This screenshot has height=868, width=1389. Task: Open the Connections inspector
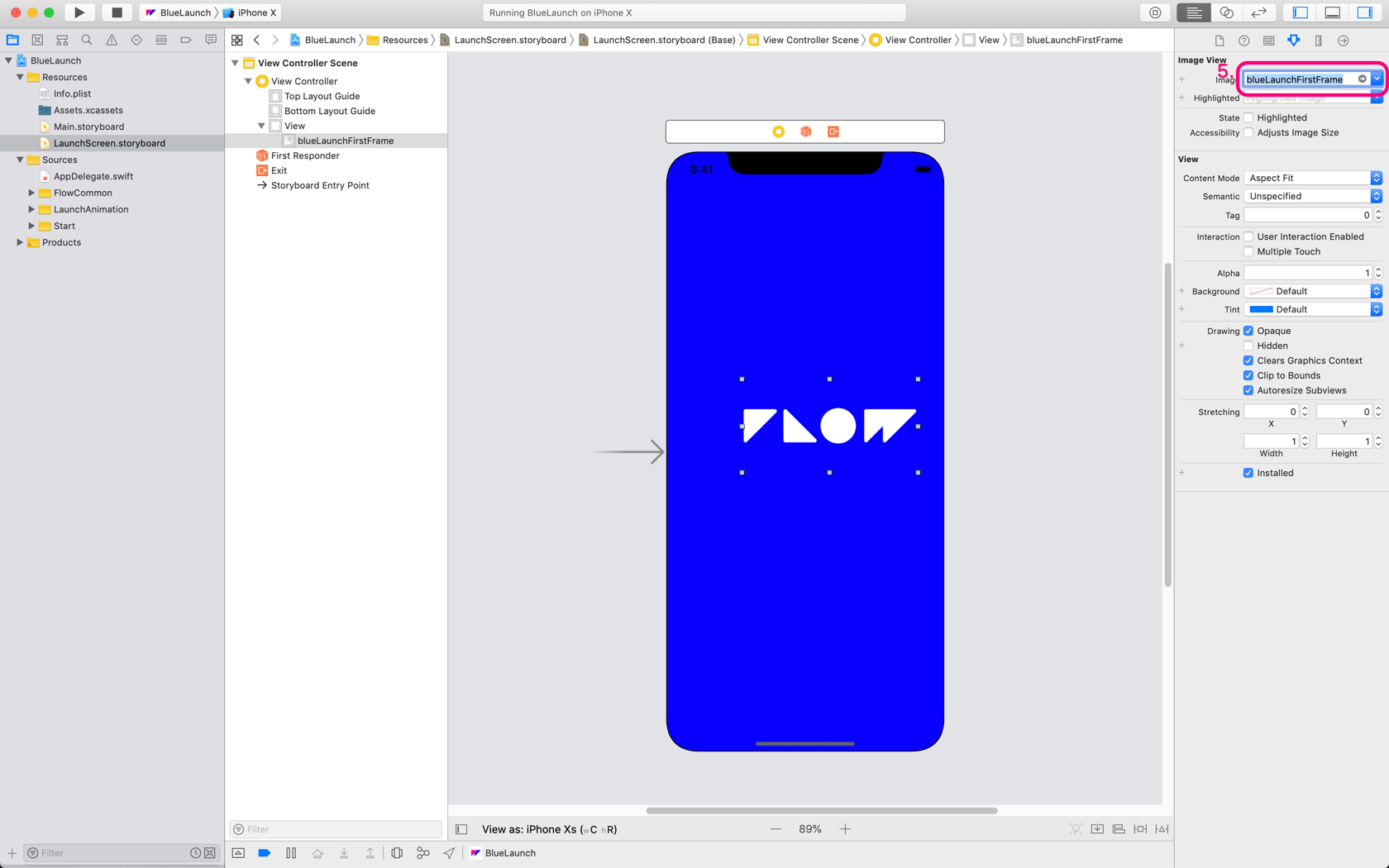1343,40
